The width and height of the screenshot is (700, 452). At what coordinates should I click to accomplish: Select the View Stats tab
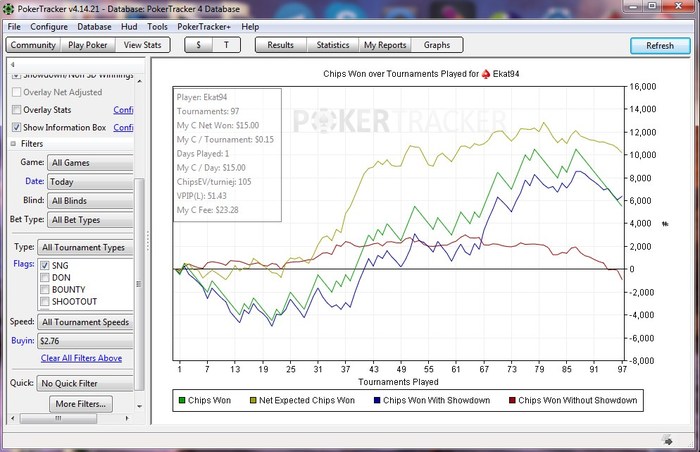(x=142, y=45)
